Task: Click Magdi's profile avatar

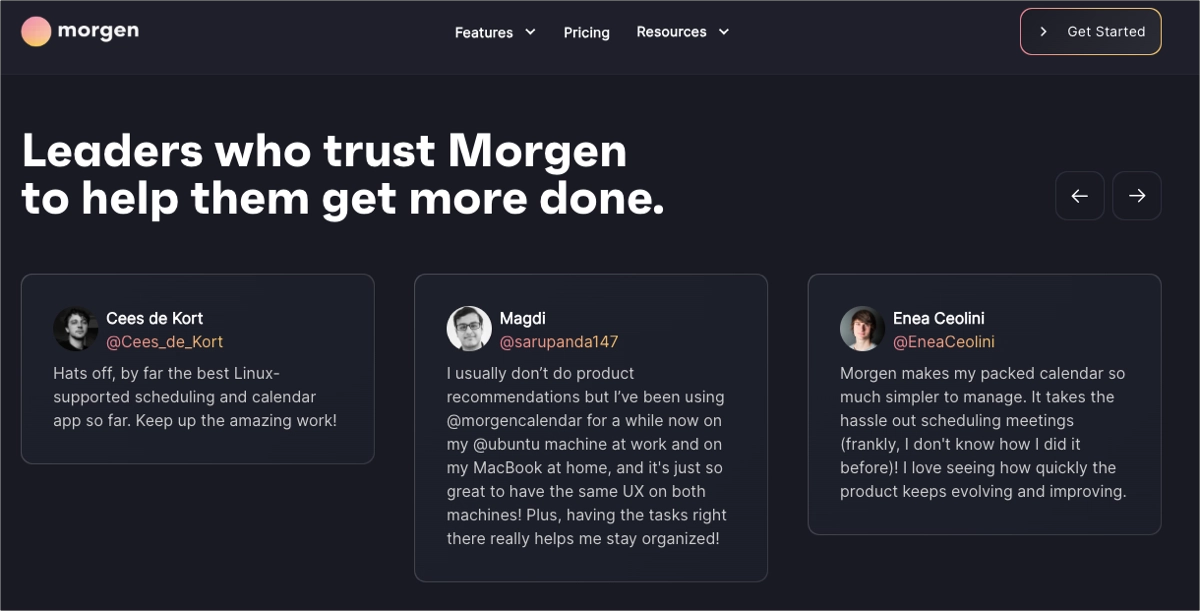Action: tap(469, 329)
